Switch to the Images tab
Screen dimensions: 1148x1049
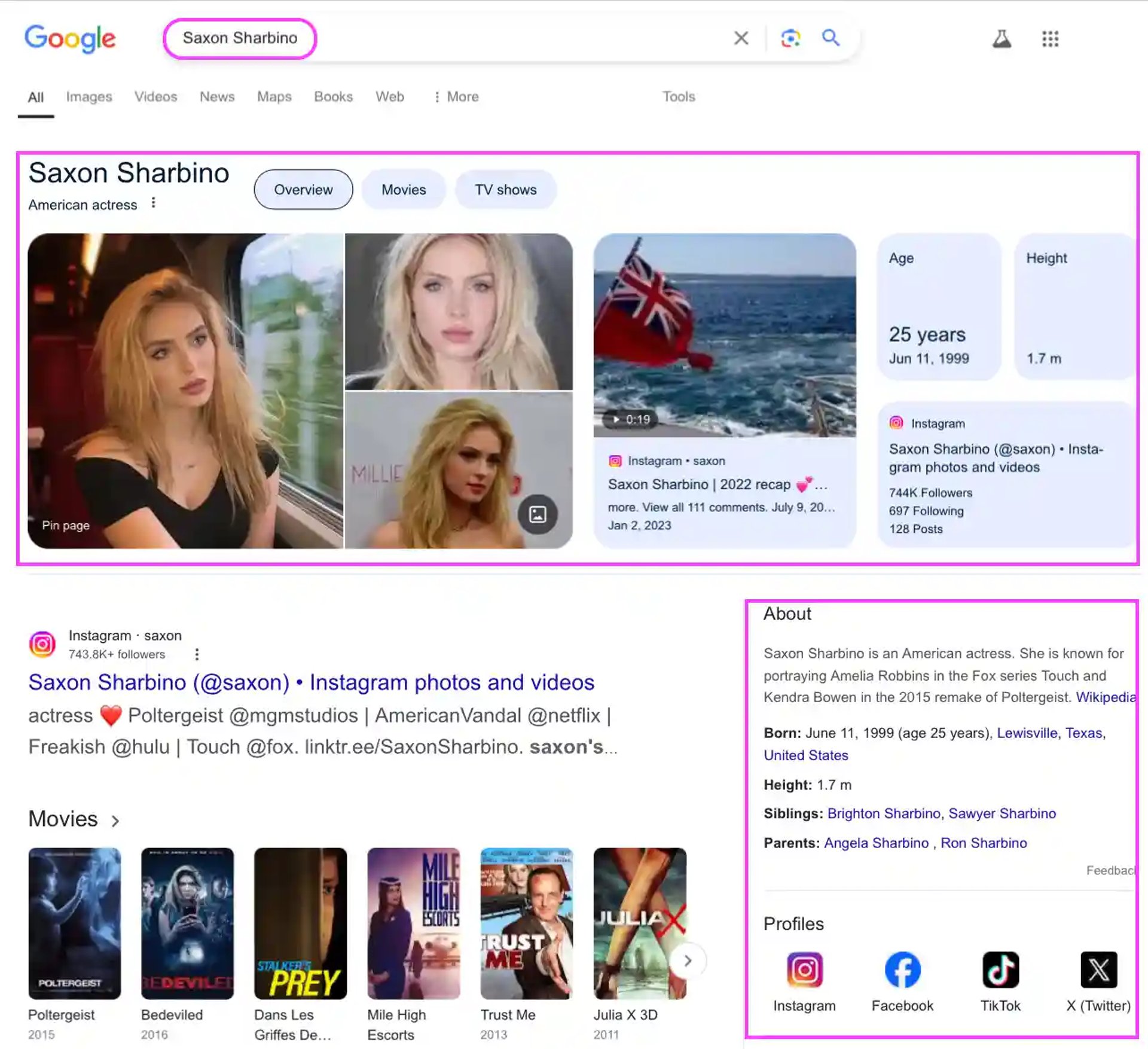[89, 97]
